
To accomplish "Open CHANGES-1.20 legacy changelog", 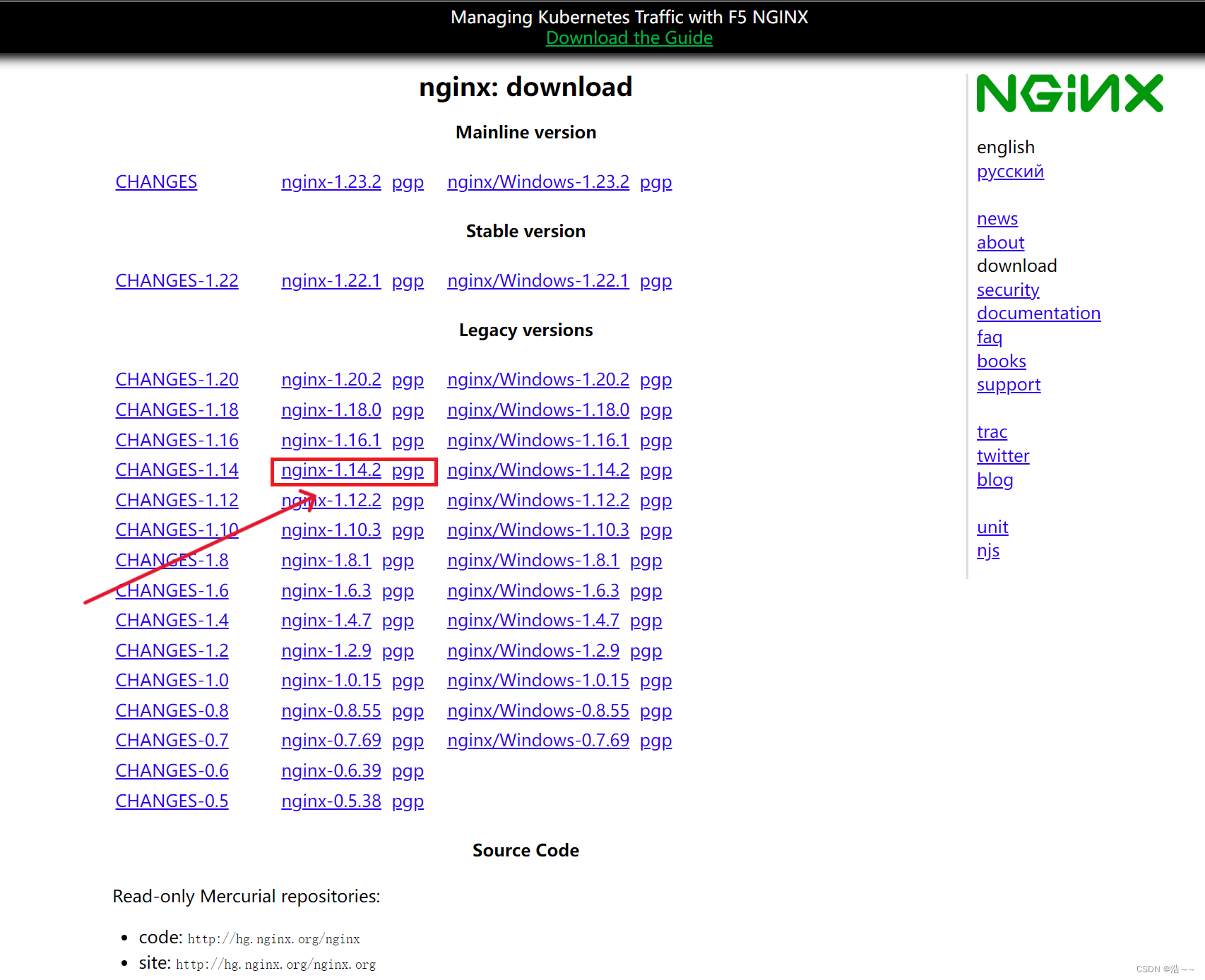I will [177, 379].
